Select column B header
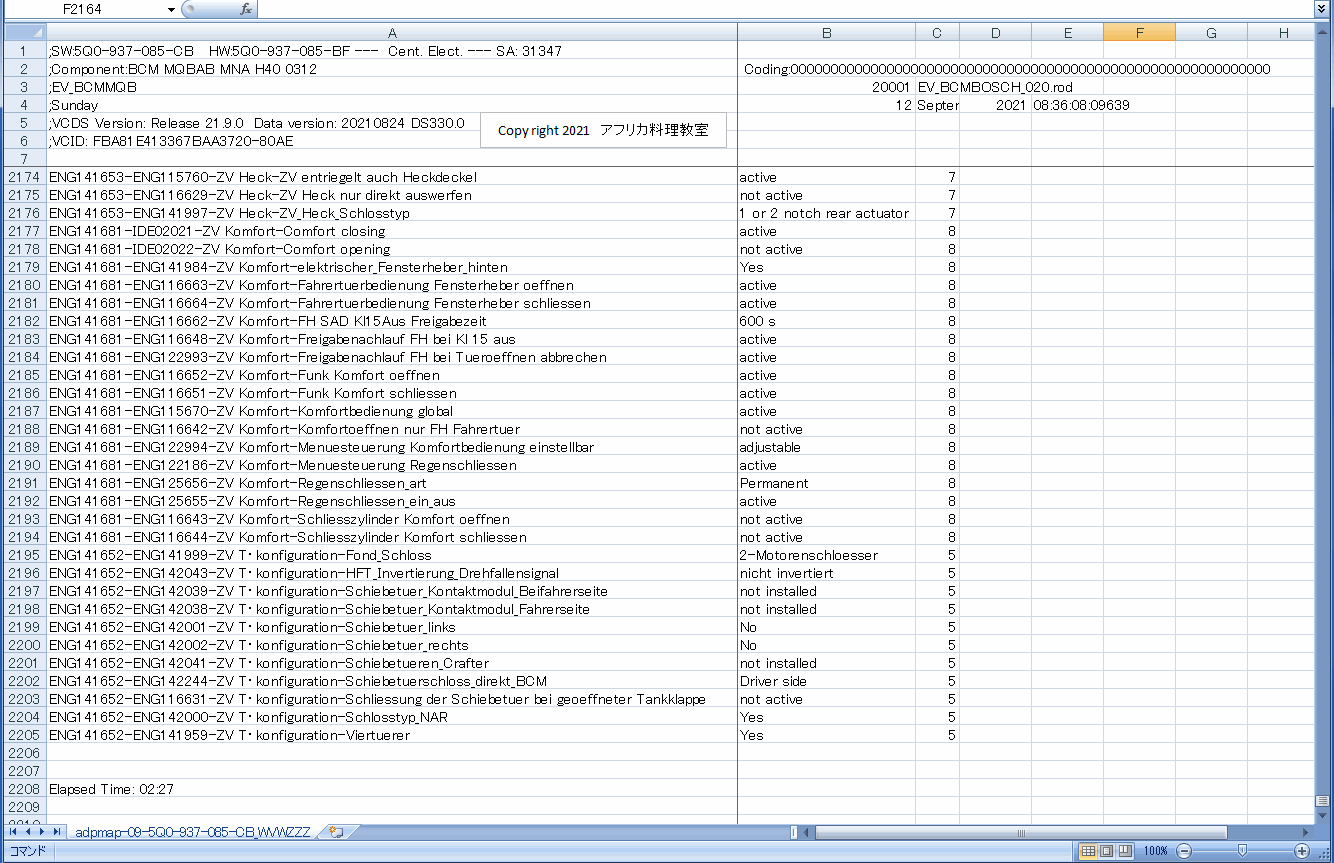 (x=826, y=33)
